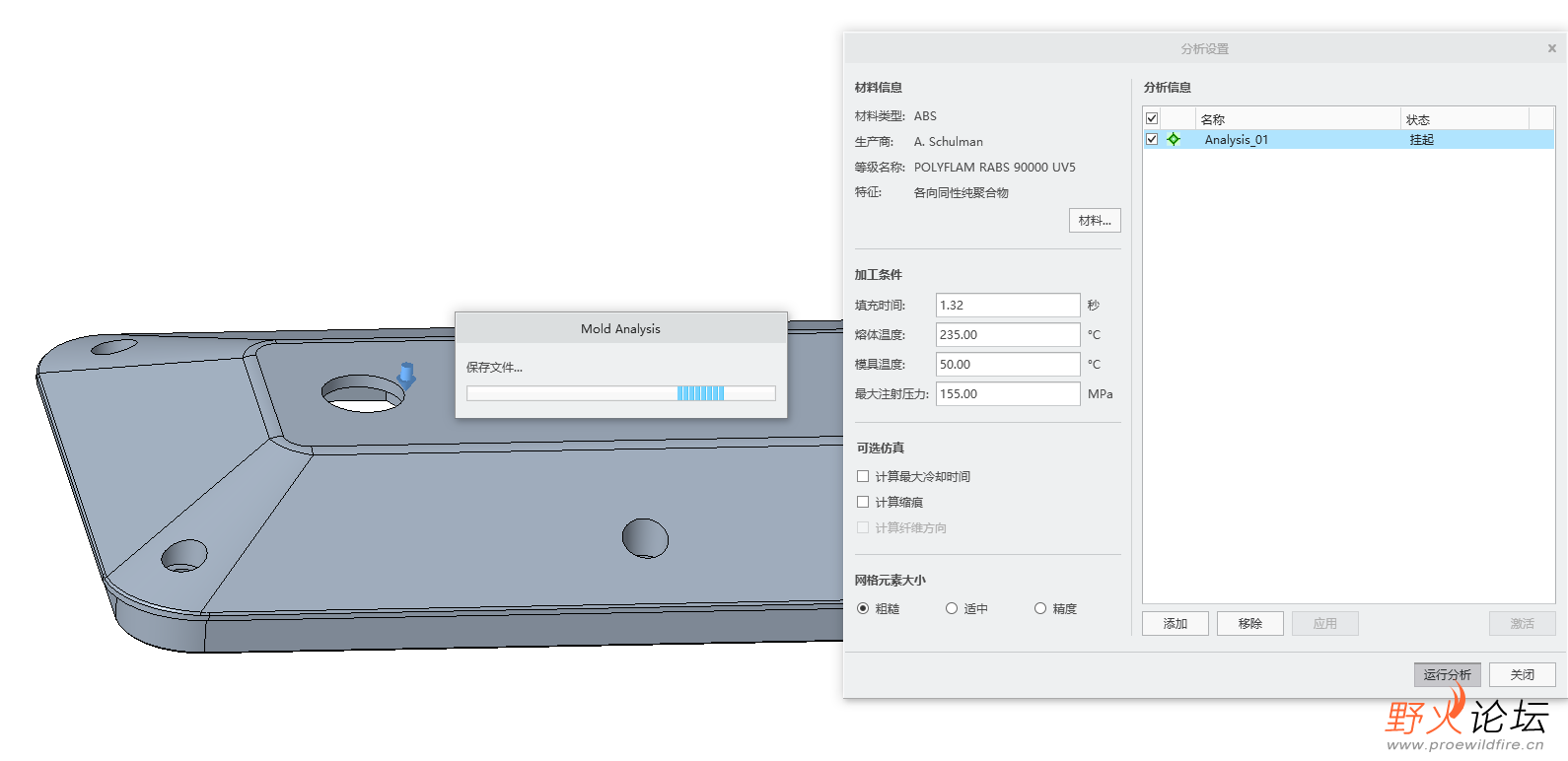Select 粗糙 mesh size radio button
1568x761 pixels.
click(x=863, y=608)
